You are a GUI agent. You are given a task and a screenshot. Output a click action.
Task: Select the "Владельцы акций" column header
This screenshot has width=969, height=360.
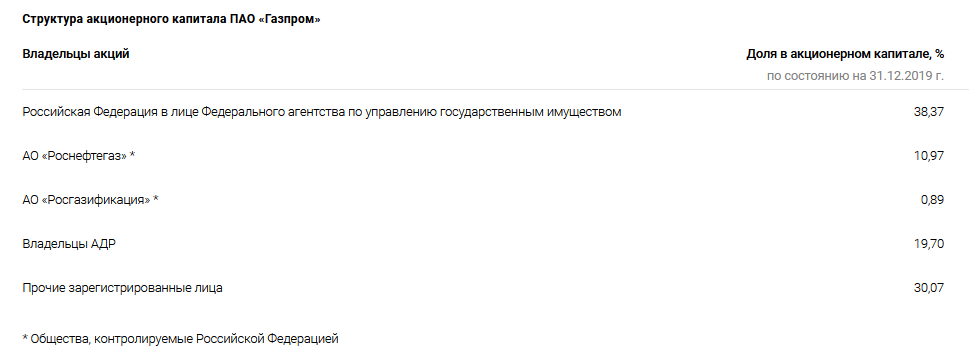[x=76, y=54]
